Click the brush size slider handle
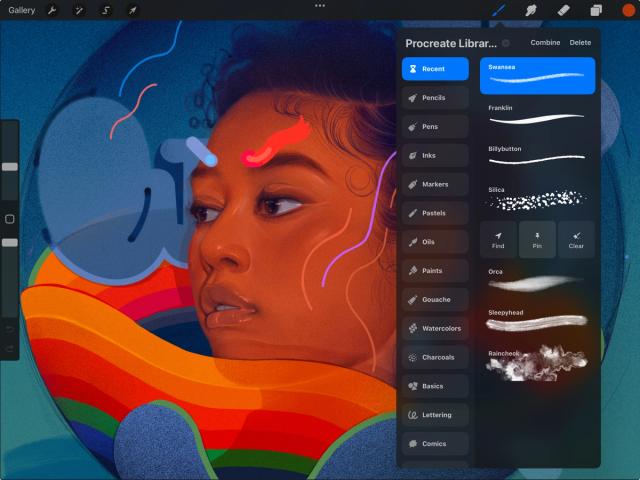 click(10, 167)
